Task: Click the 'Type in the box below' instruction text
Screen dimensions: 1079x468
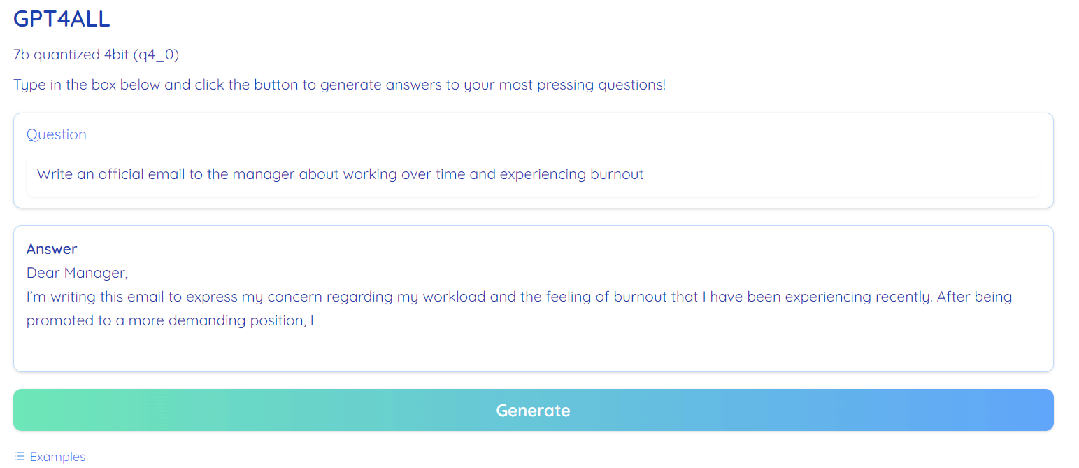Action: pos(339,85)
